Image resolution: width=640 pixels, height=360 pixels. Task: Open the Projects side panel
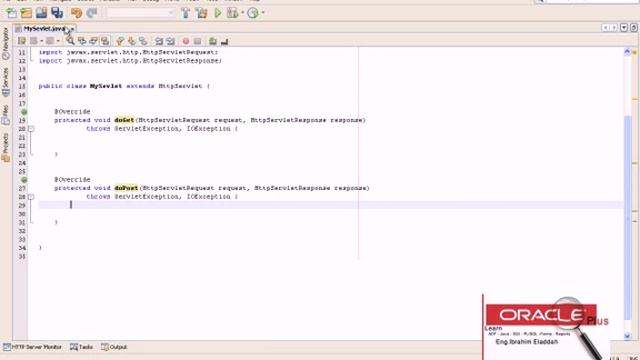point(6,148)
